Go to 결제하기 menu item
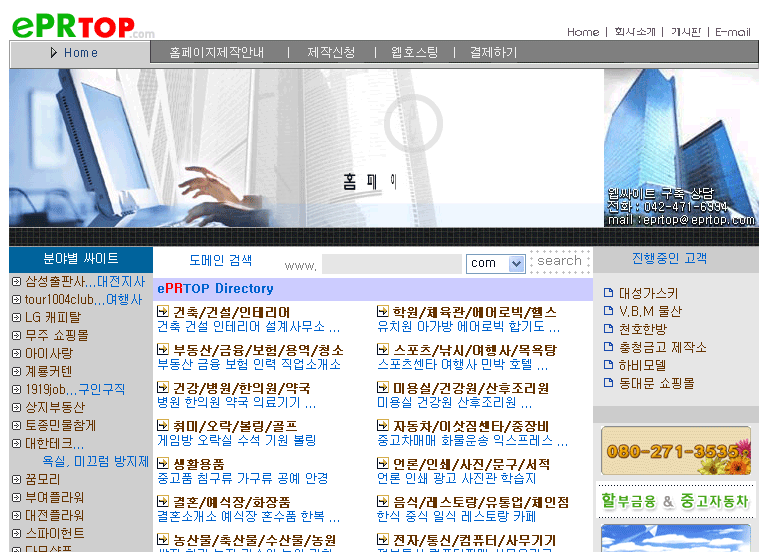The image size is (768, 552). 493,52
